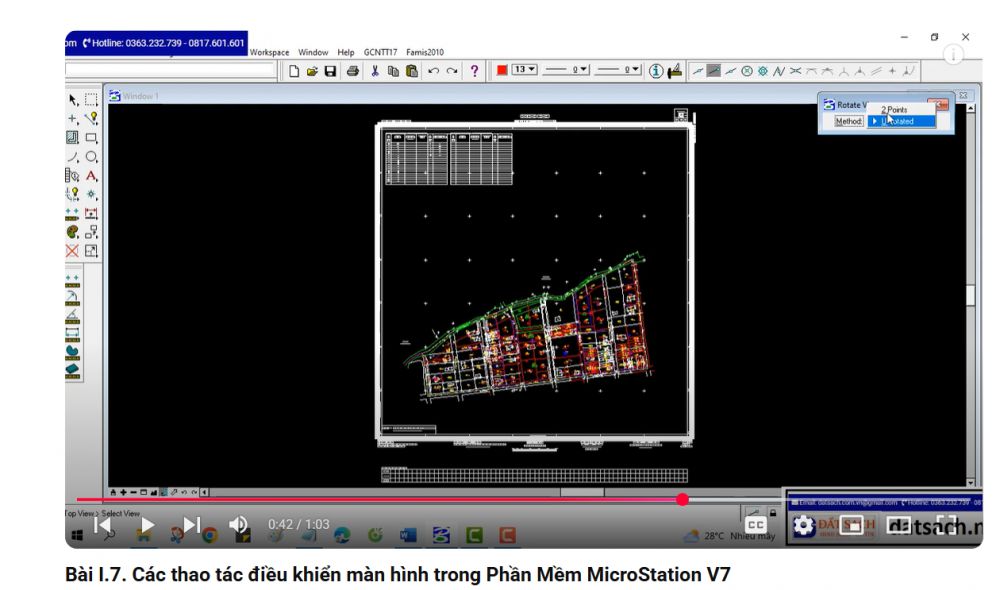This screenshot has width=1000, height=590.
Task: Open the level 13 dropdown
Action: point(525,70)
